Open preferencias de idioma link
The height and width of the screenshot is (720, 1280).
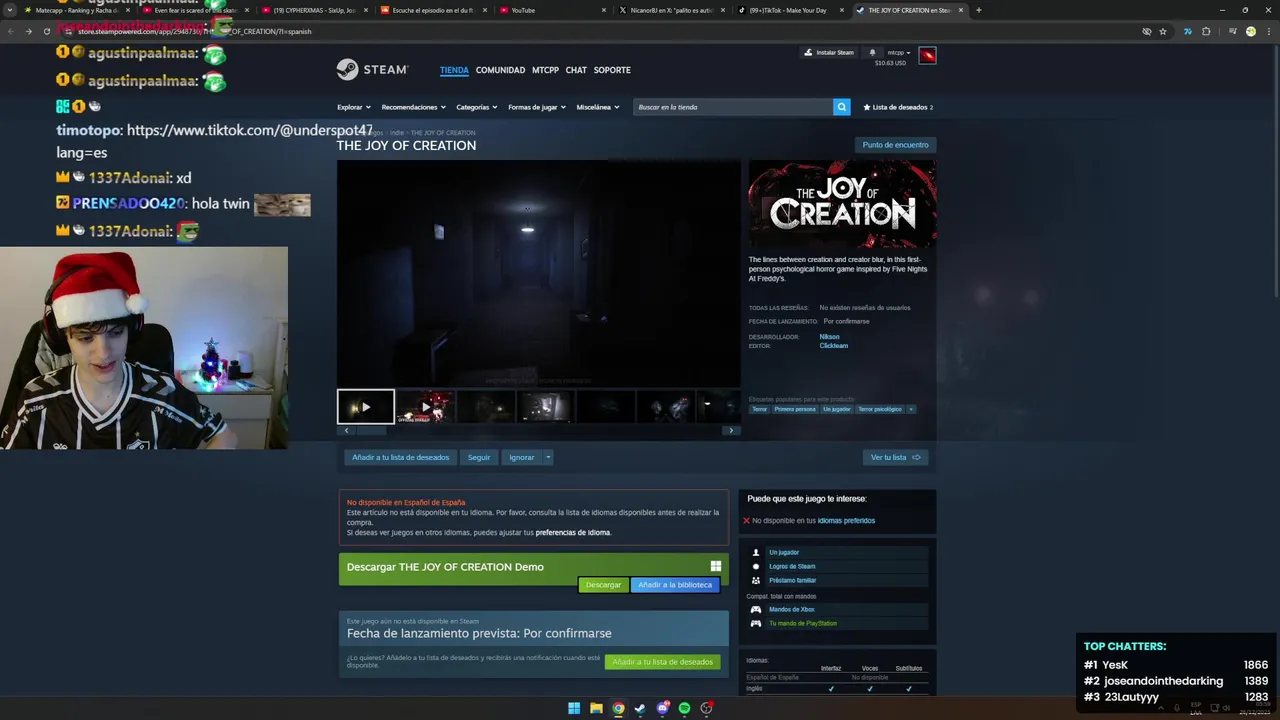573,532
